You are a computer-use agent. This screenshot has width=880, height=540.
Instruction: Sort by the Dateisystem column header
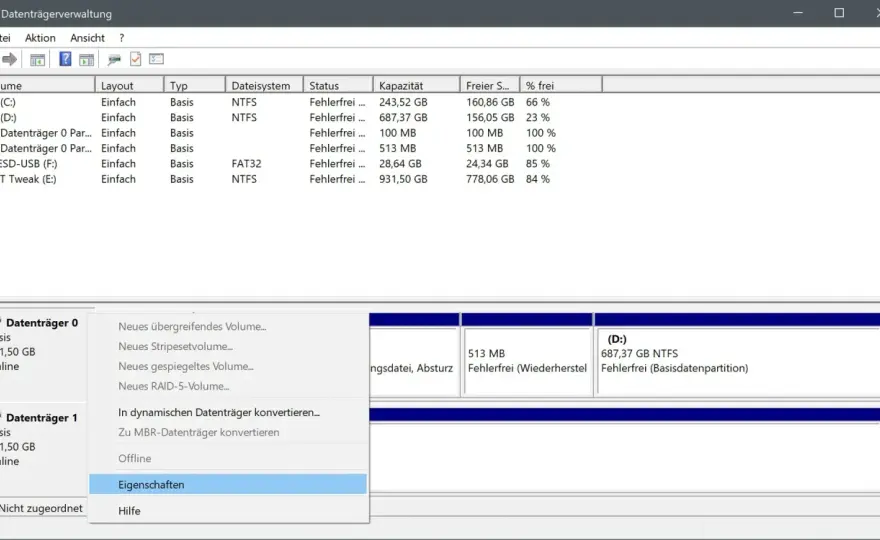click(x=264, y=85)
